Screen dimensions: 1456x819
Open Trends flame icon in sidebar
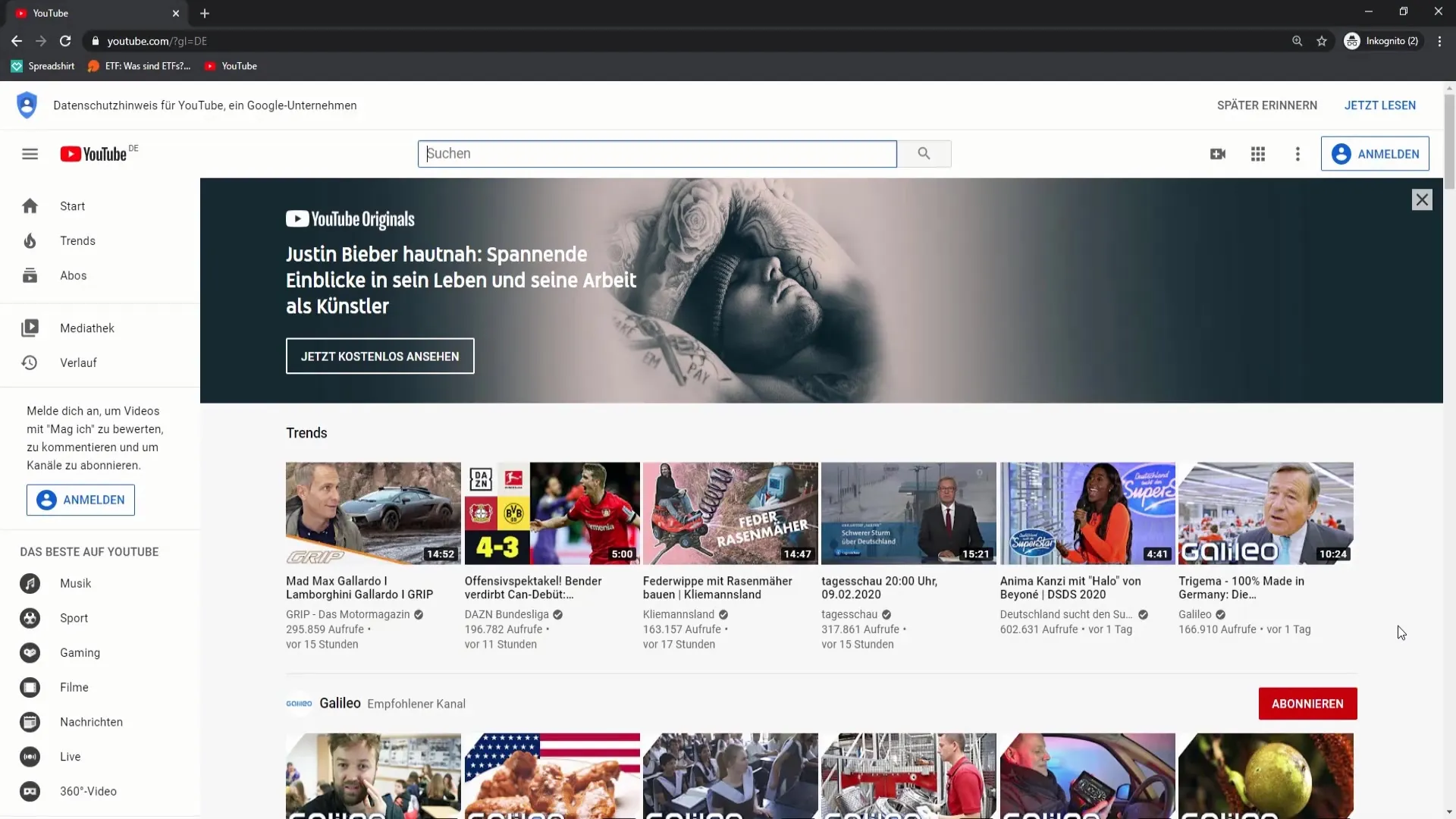click(30, 241)
